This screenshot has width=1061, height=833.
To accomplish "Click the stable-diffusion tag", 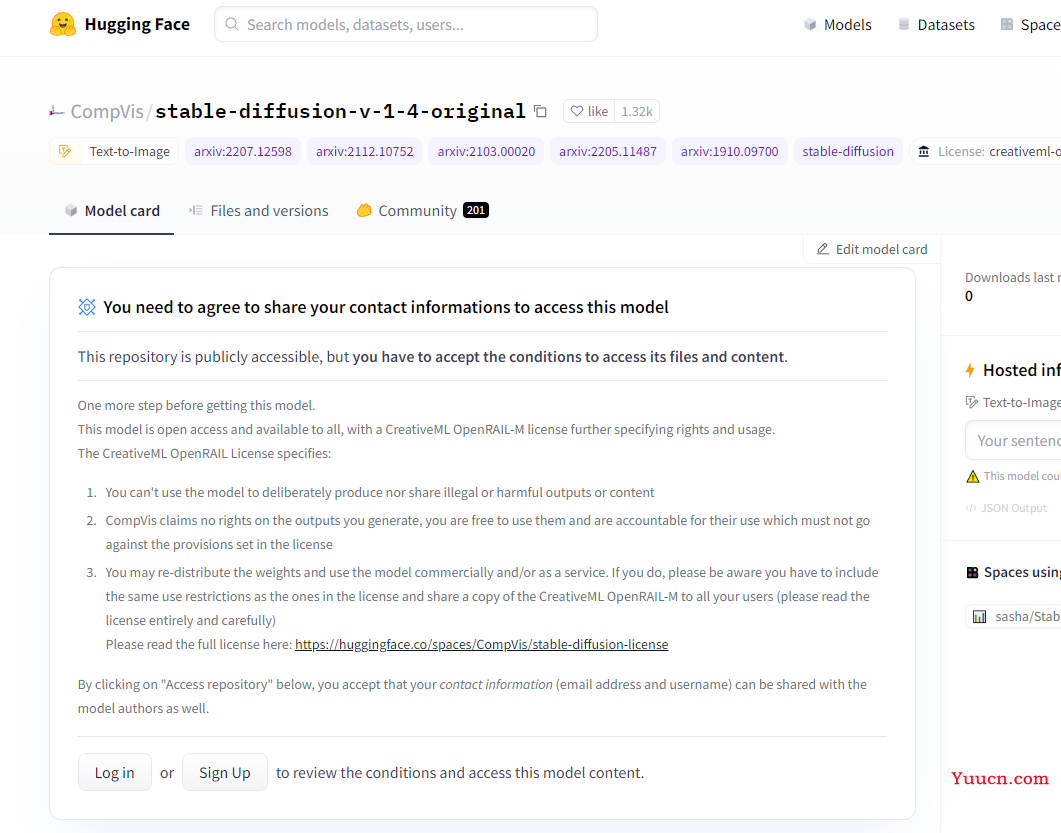I will (x=848, y=152).
